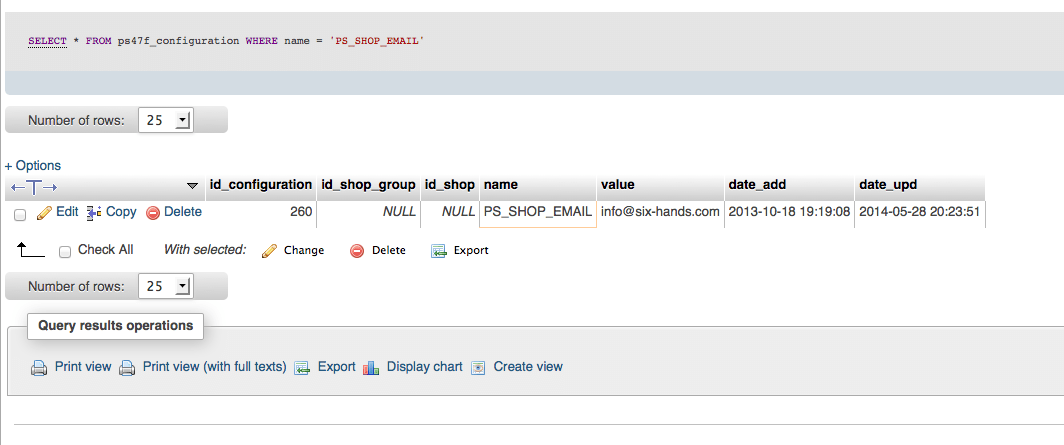Click the red Delete icon in row 260
1064x445 pixels.
click(153, 213)
